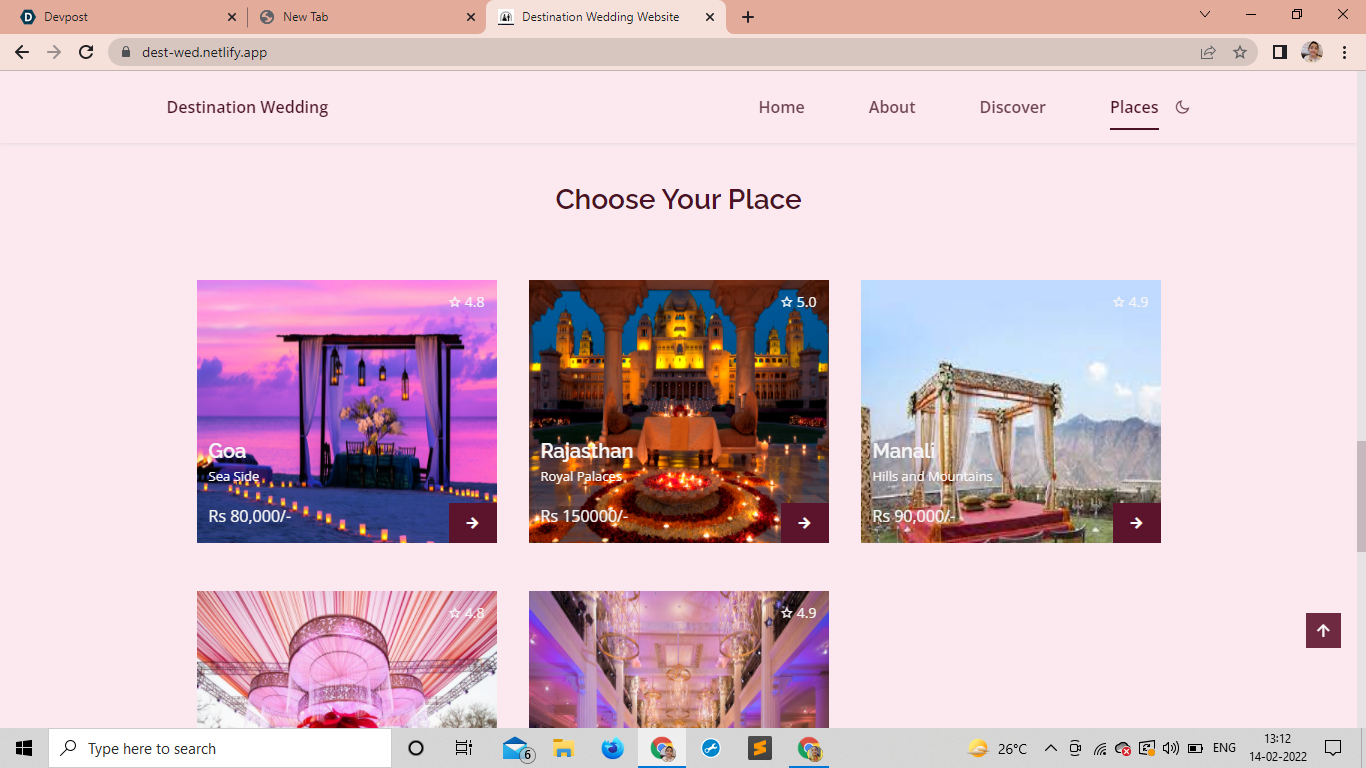Open the browser side panel icon
This screenshot has height=768, width=1366.
[x=1279, y=52]
